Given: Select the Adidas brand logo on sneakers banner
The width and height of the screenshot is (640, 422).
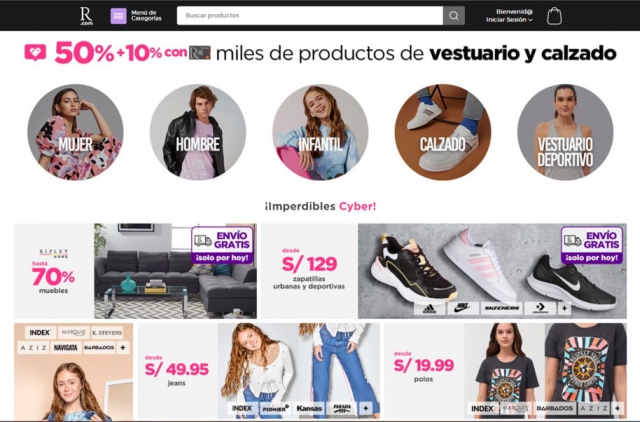Looking at the screenshot, I should (x=429, y=308).
